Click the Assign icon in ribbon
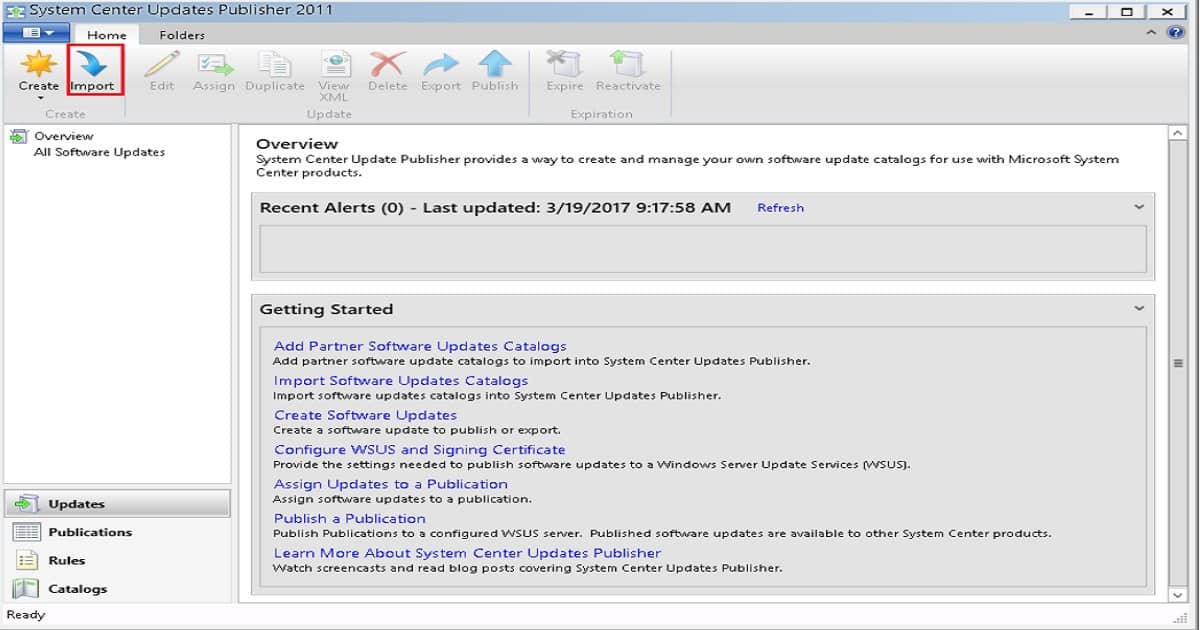This screenshot has height=630, width=1200. click(x=214, y=63)
